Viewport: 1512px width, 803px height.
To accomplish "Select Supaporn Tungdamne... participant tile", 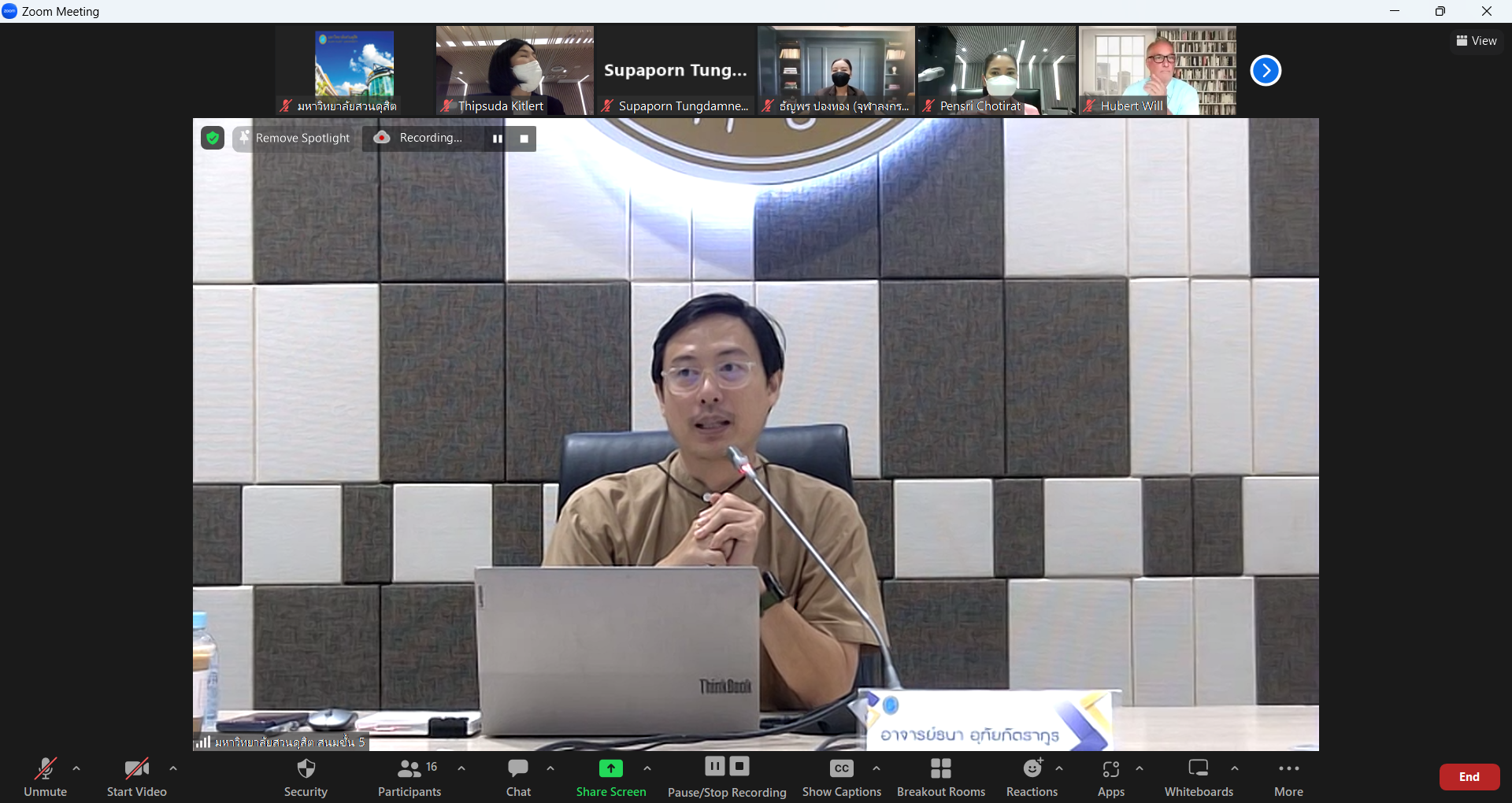I will click(676, 71).
